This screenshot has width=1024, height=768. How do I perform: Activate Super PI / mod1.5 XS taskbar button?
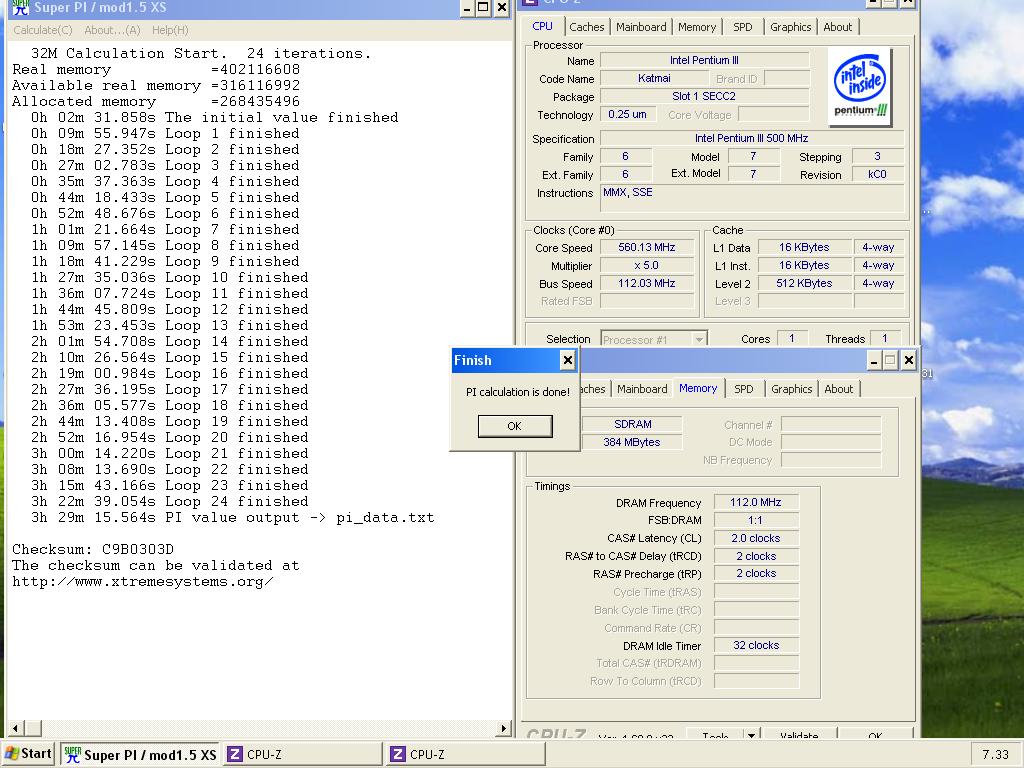tap(140, 754)
